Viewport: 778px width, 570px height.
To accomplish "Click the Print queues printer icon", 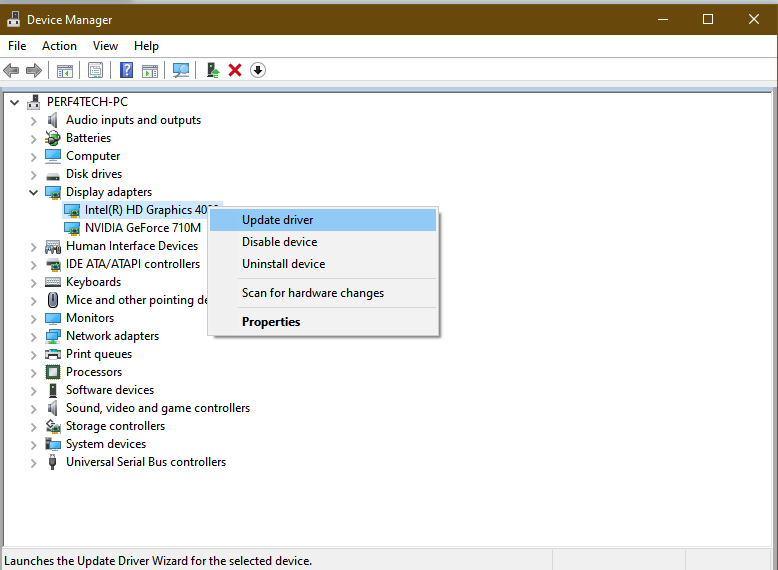I will point(53,354).
